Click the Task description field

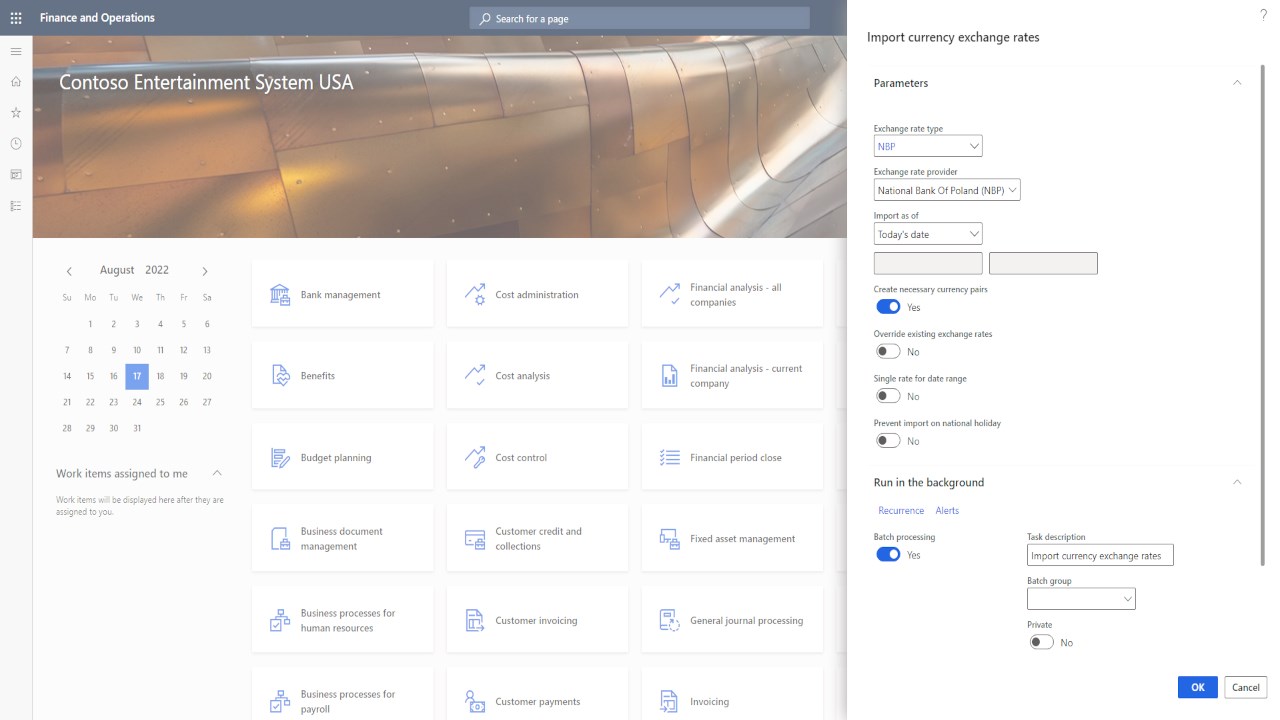pyautogui.click(x=1100, y=555)
